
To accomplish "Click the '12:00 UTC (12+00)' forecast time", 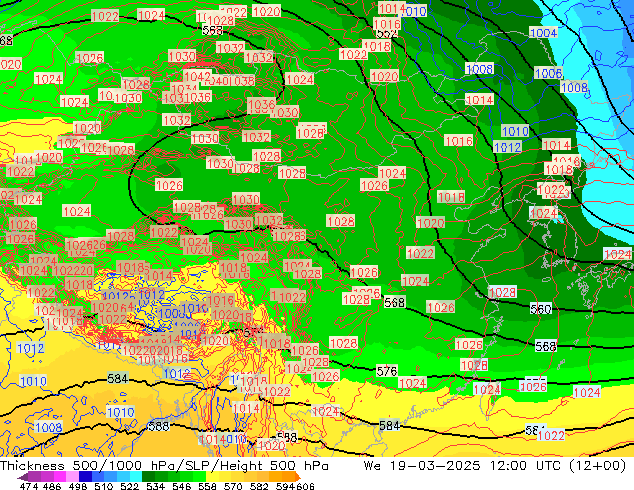I will tap(558, 465).
